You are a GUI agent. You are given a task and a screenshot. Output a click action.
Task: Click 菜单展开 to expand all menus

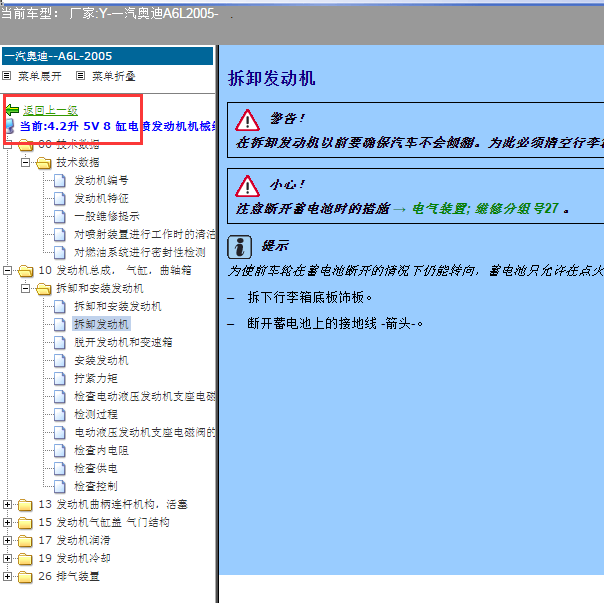[x=40, y=76]
